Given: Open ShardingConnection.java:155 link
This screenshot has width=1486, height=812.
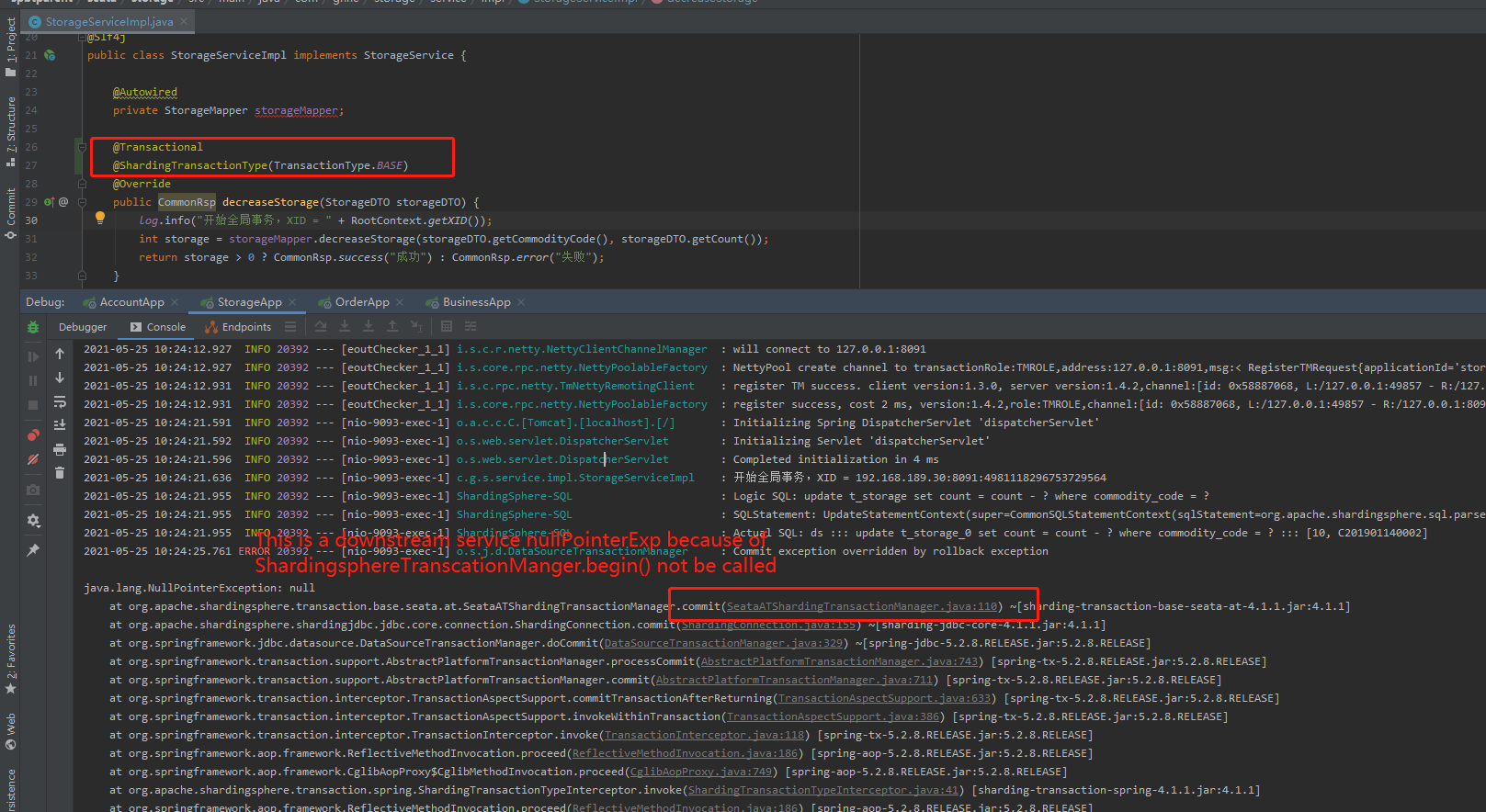Looking at the screenshot, I should (767, 625).
